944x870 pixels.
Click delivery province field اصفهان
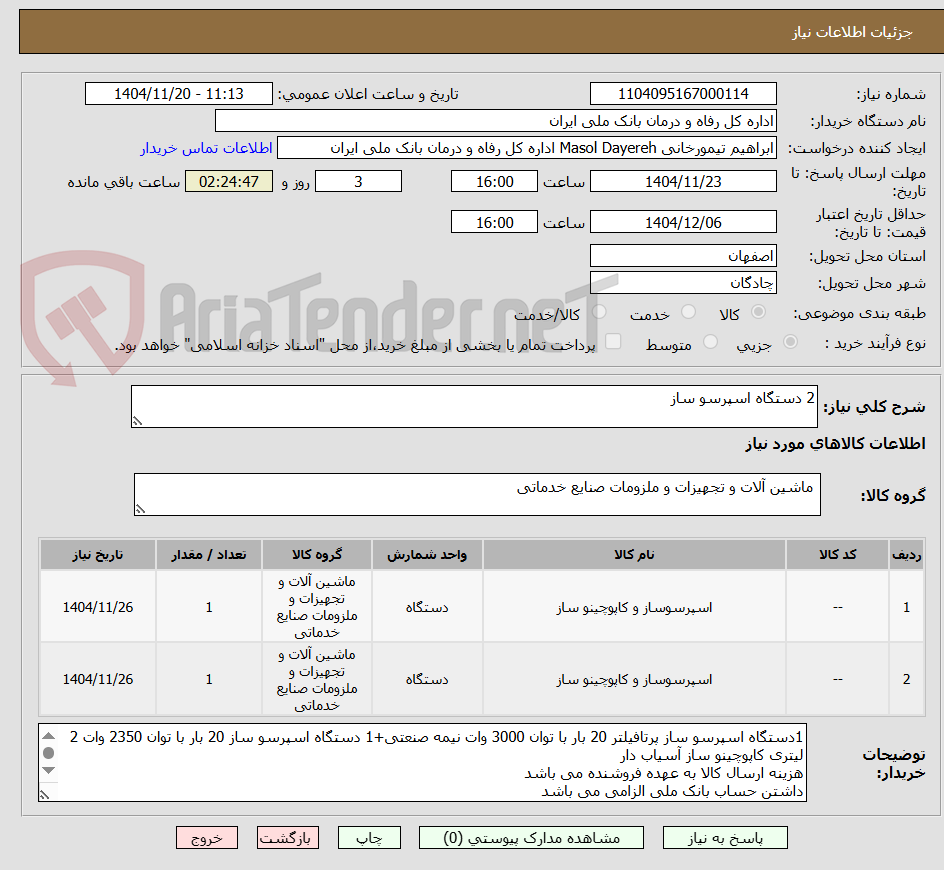coord(683,256)
